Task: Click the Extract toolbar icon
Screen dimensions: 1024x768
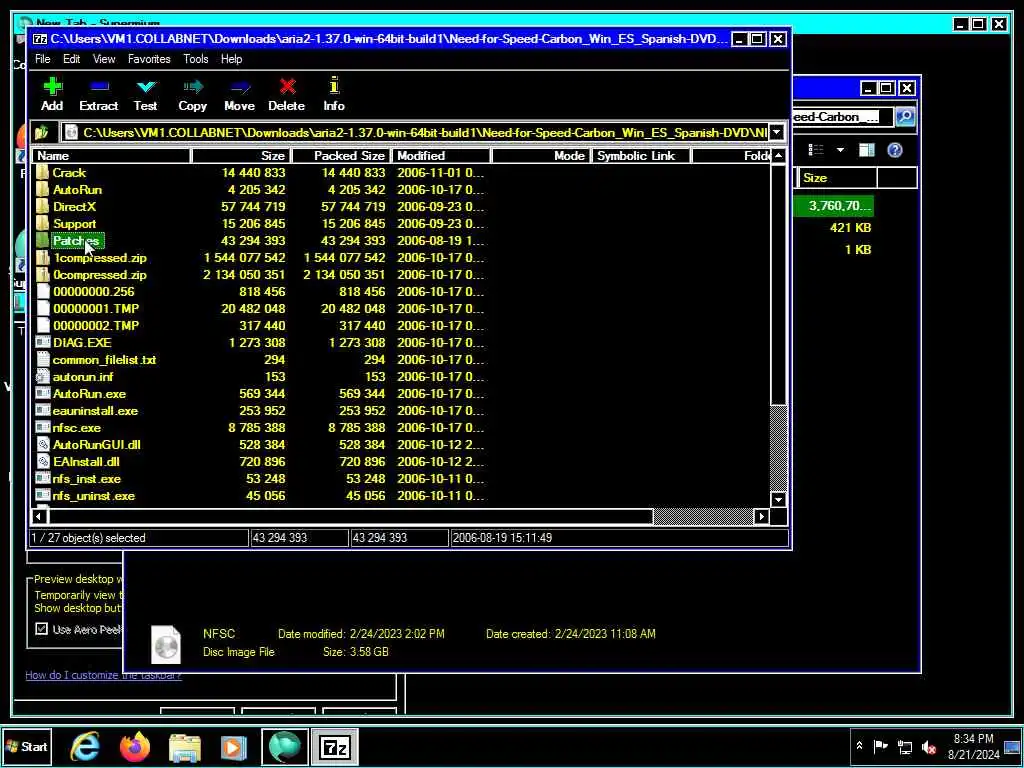Action: pos(99,87)
